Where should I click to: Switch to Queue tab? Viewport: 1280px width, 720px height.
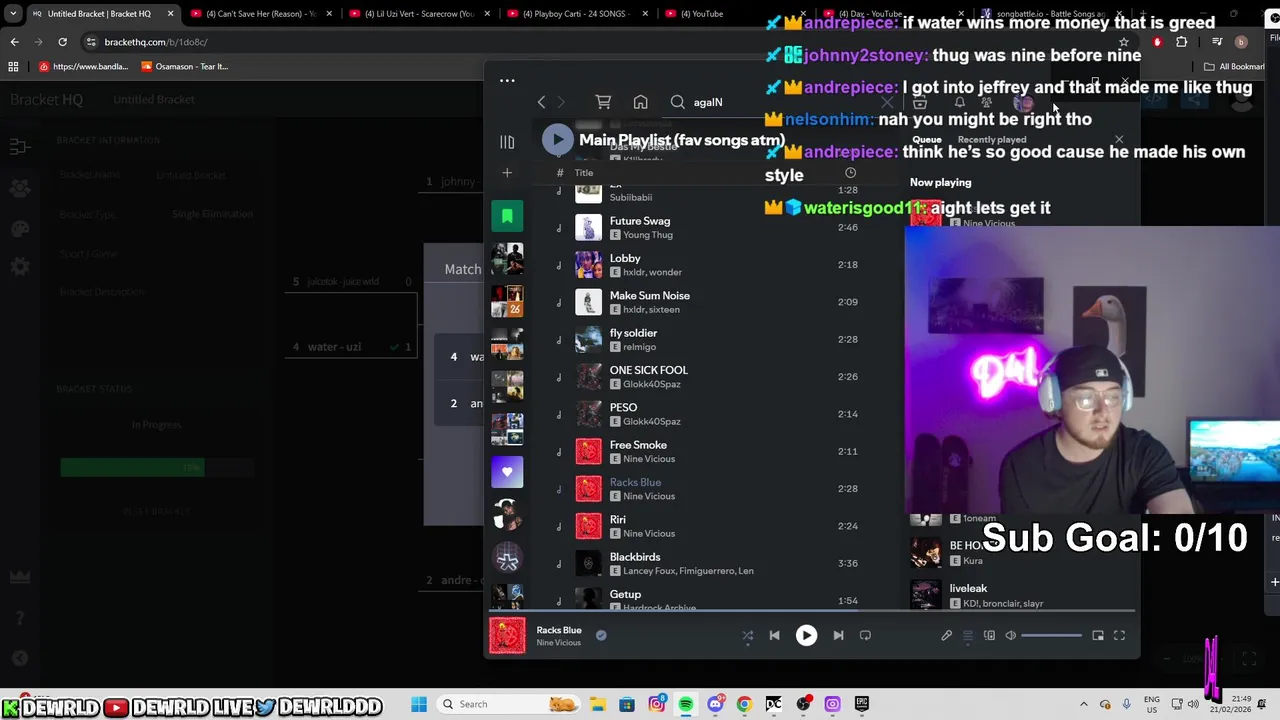coord(927,140)
